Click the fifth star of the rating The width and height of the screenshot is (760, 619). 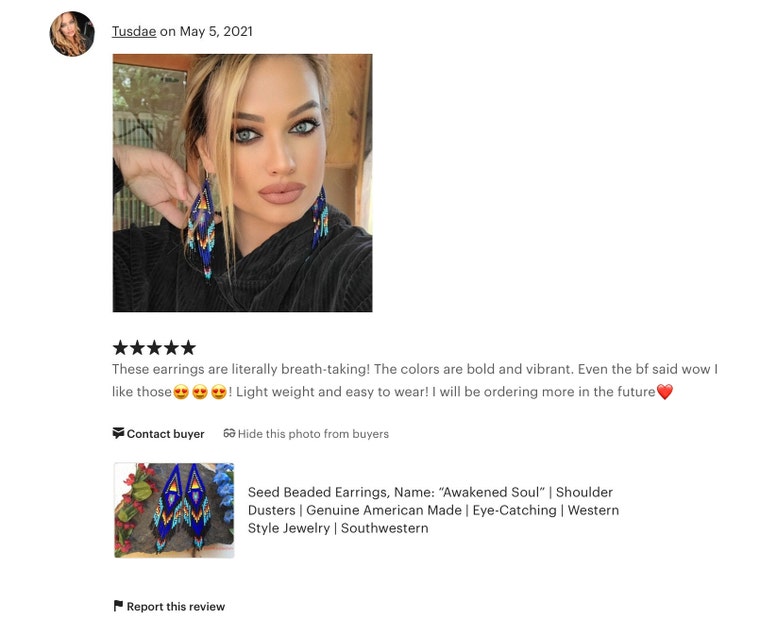pyautogui.click(x=188, y=348)
